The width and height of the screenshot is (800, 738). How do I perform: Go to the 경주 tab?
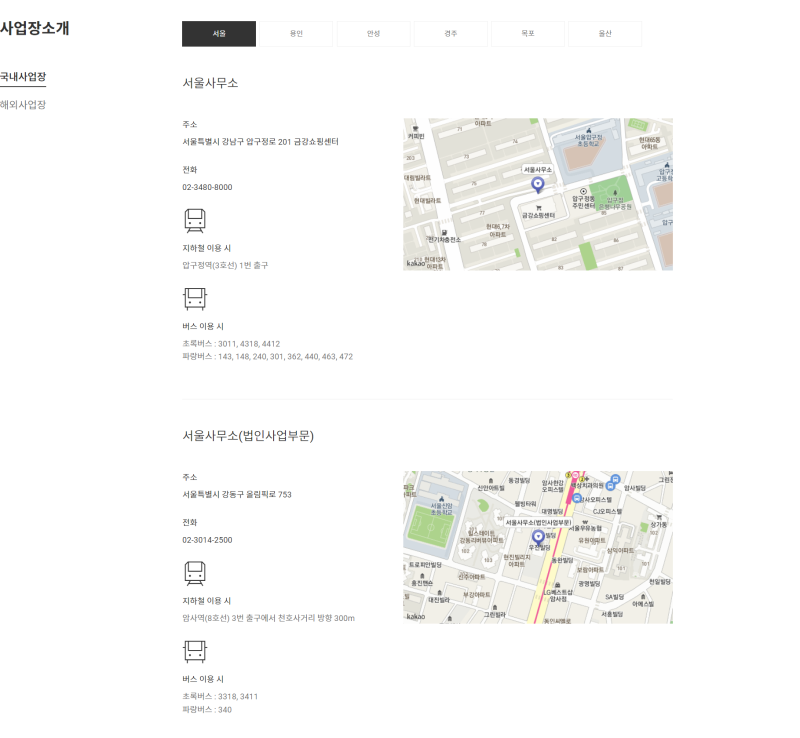pos(451,34)
